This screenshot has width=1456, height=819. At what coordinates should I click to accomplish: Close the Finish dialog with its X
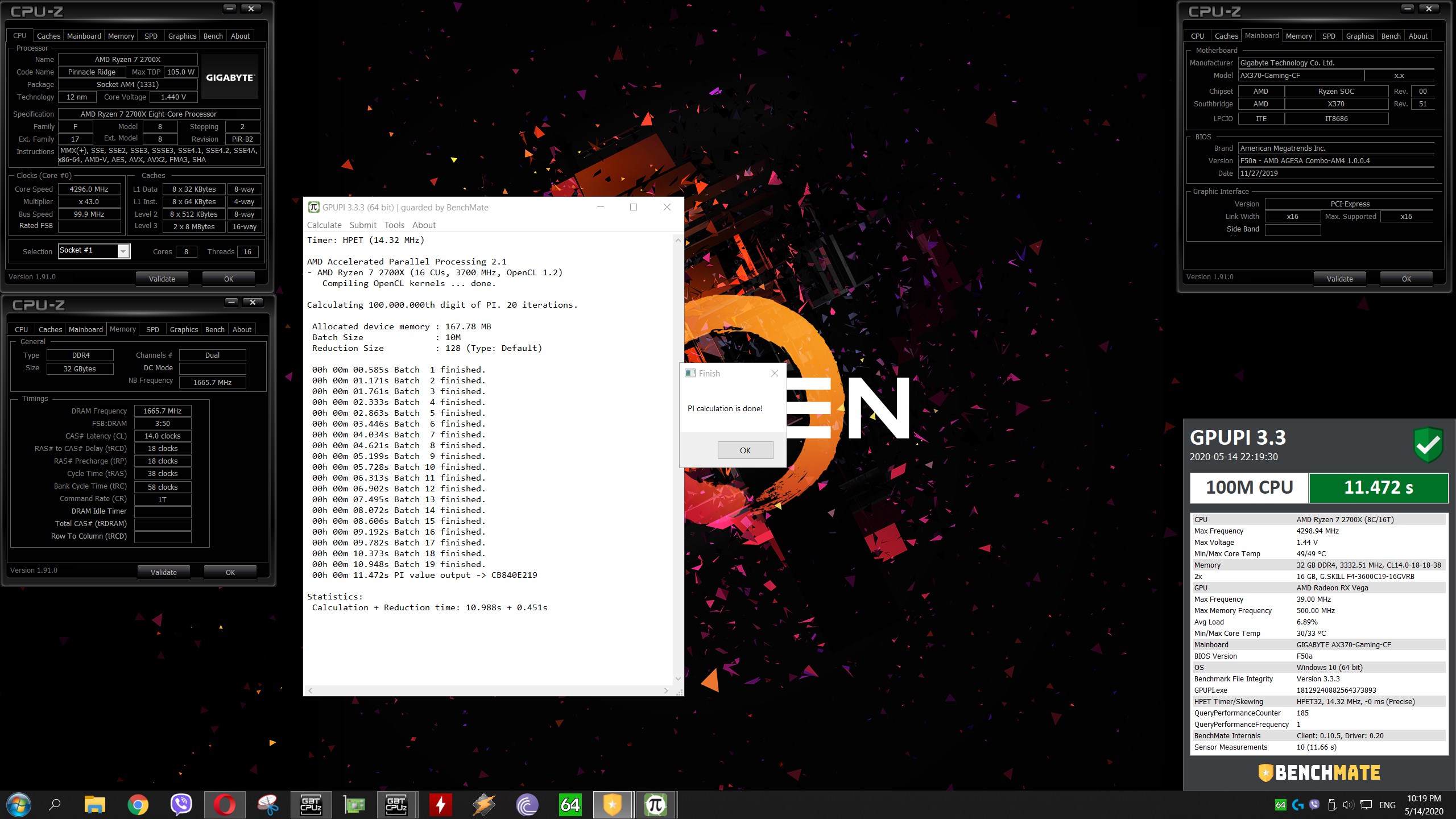(774, 373)
